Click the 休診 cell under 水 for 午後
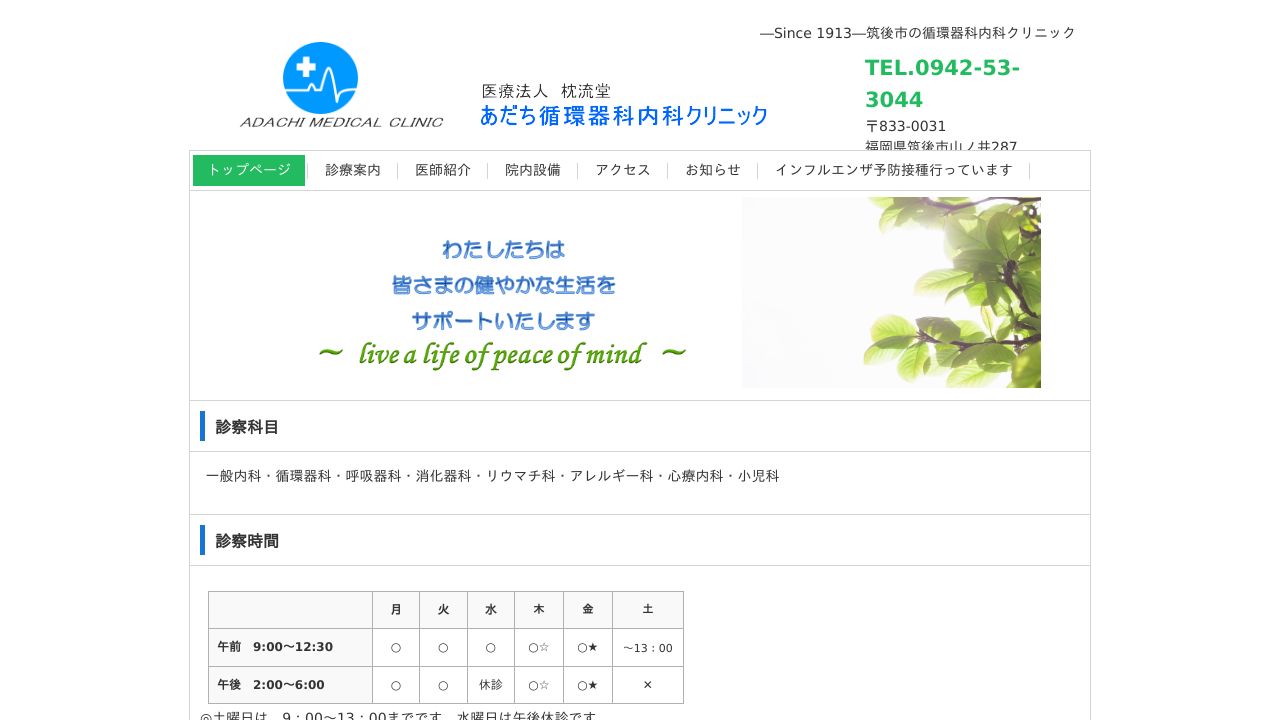 [491, 685]
